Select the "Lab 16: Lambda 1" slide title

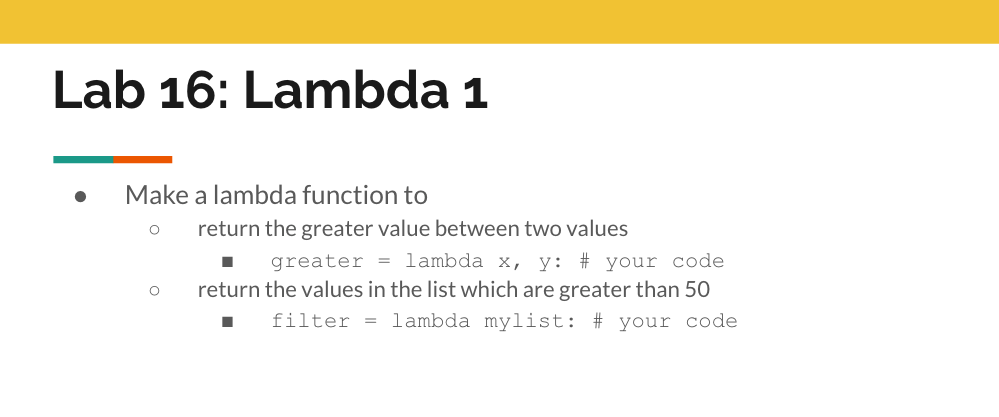point(270,90)
